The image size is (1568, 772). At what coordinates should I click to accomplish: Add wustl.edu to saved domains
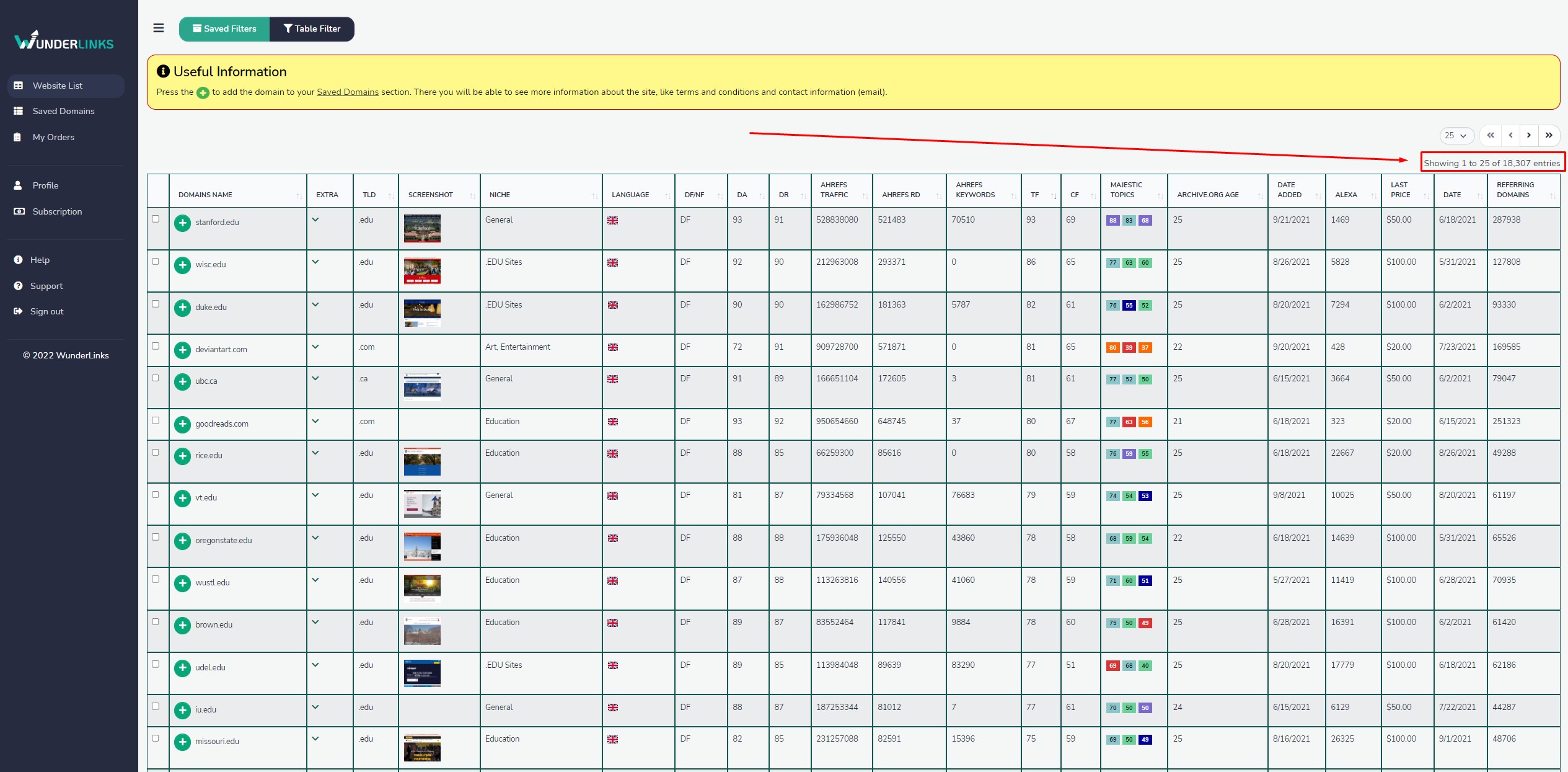tap(182, 583)
